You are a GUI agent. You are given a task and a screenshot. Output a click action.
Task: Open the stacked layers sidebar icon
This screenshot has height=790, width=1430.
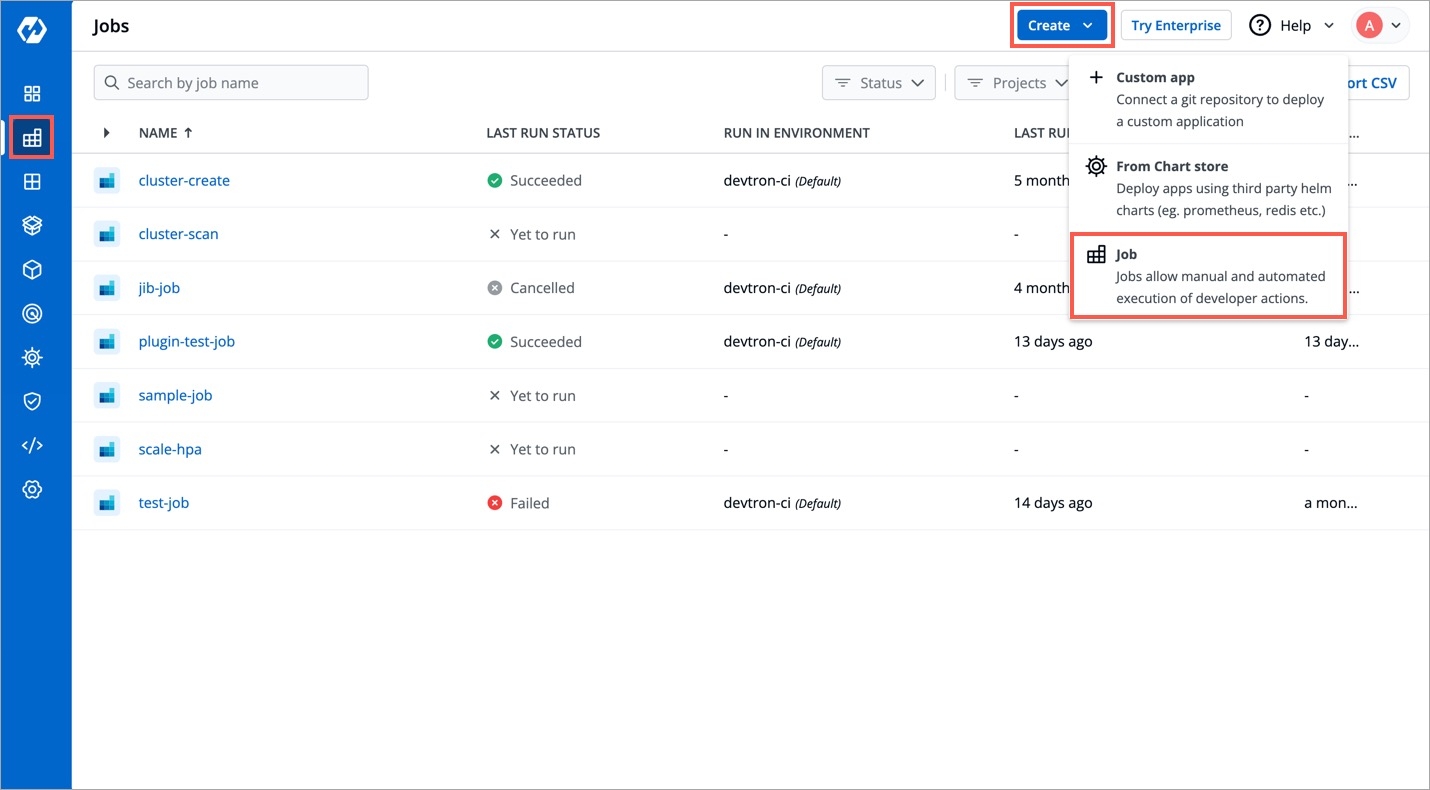(32, 226)
